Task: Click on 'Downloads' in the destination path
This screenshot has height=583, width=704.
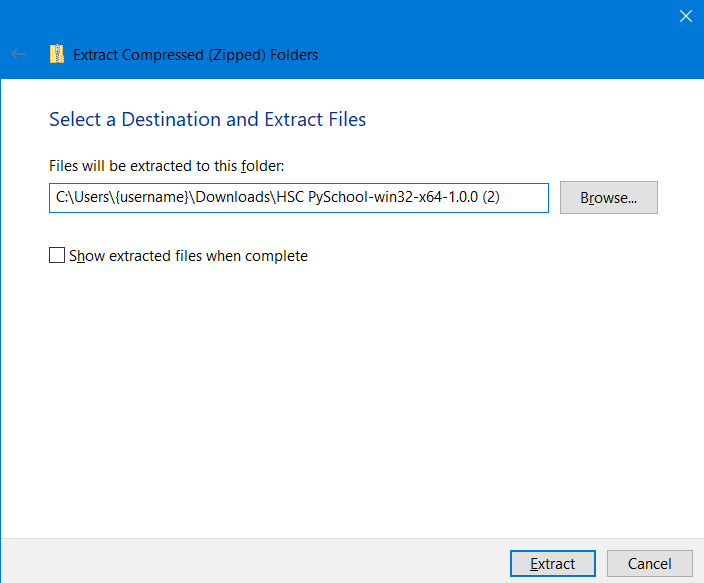Action: click(x=234, y=198)
